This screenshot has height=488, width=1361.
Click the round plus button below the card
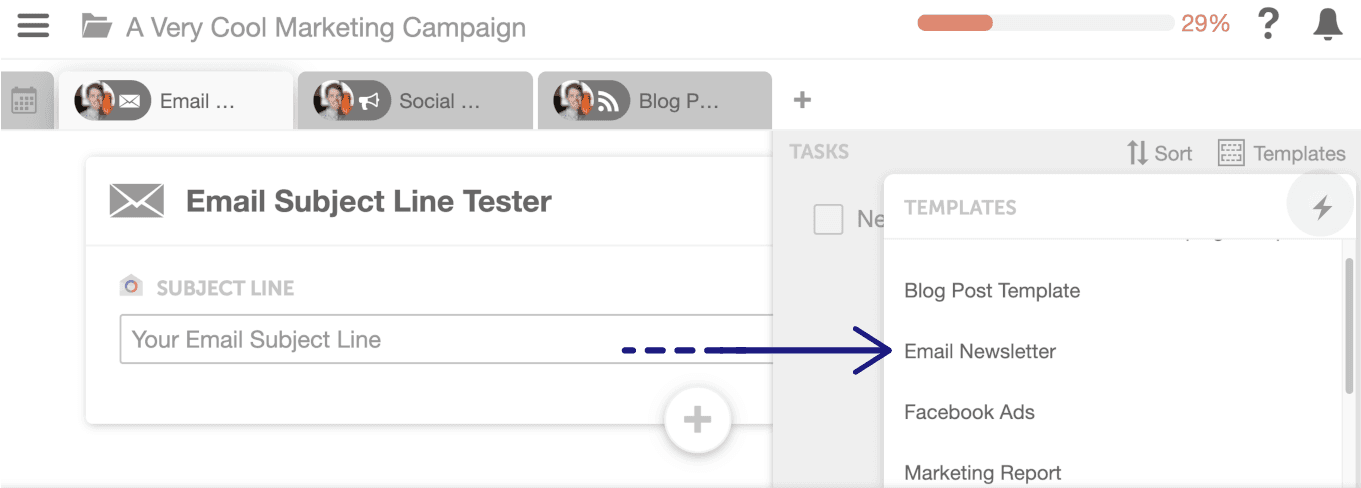697,420
